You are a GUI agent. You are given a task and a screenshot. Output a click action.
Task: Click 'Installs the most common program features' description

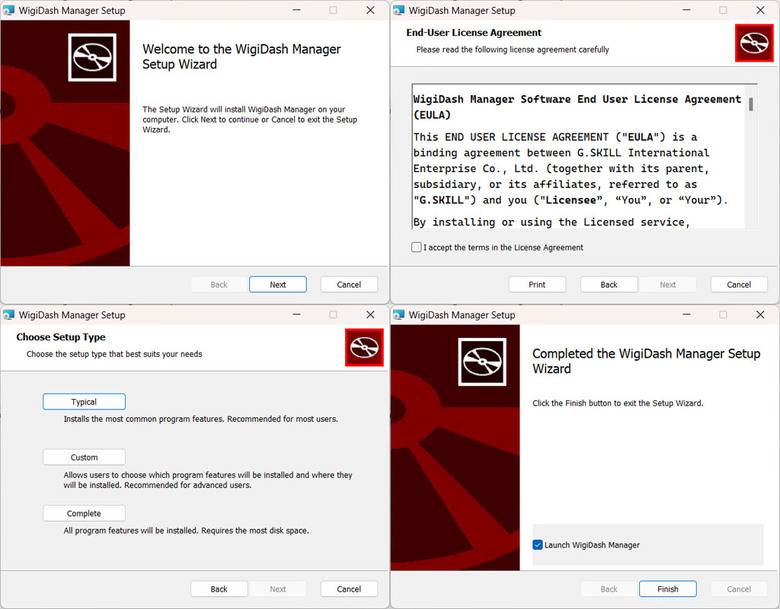[200, 419]
